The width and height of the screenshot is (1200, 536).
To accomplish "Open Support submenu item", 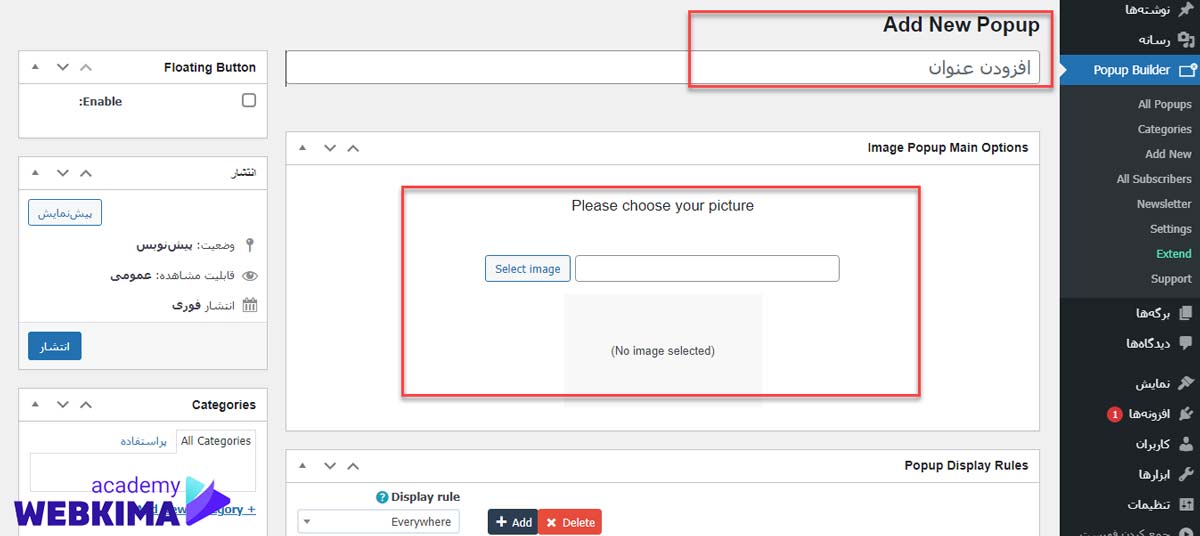I will 1171,279.
